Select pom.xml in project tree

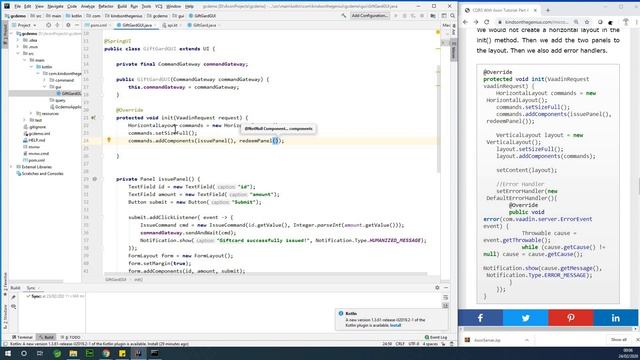34,160
